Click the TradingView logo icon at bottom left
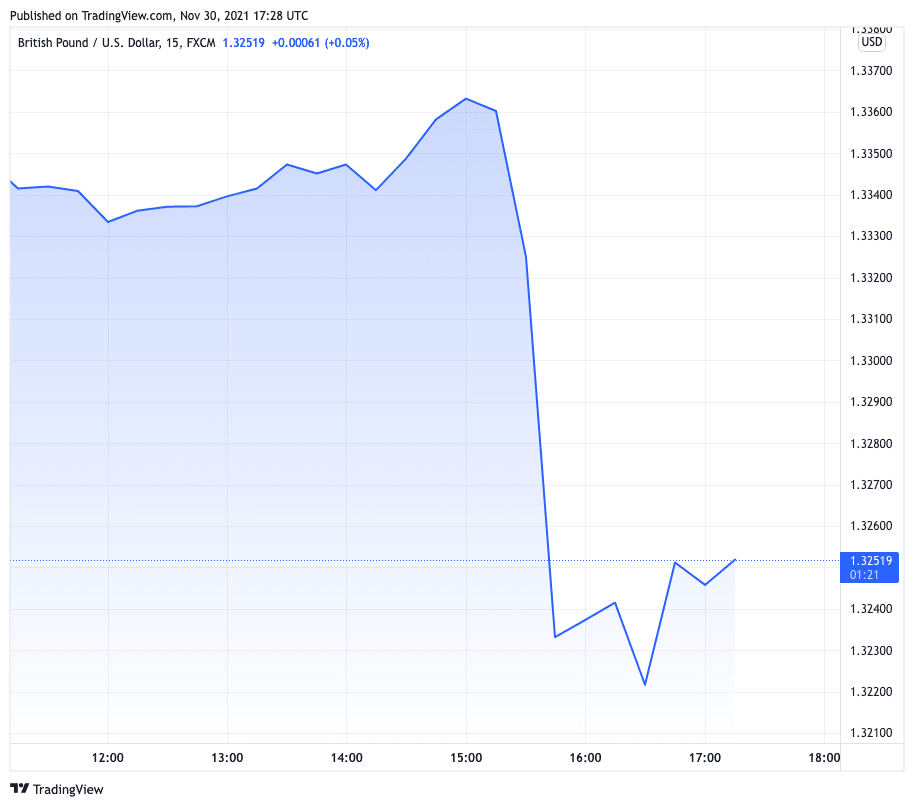Image resolution: width=914 pixels, height=806 pixels. tap(19, 789)
